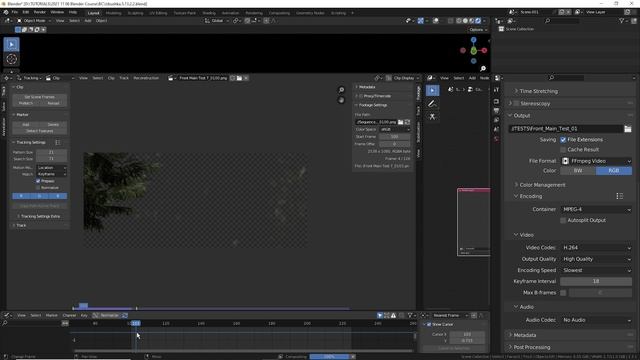Select the node editor Annotate tool
Screen dimensions: 640x360
point(432,104)
